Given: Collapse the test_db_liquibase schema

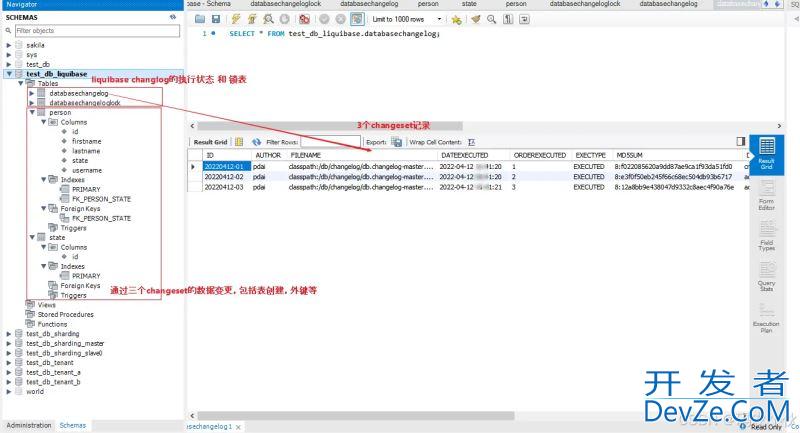Looking at the screenshot, I should (9, 74).
